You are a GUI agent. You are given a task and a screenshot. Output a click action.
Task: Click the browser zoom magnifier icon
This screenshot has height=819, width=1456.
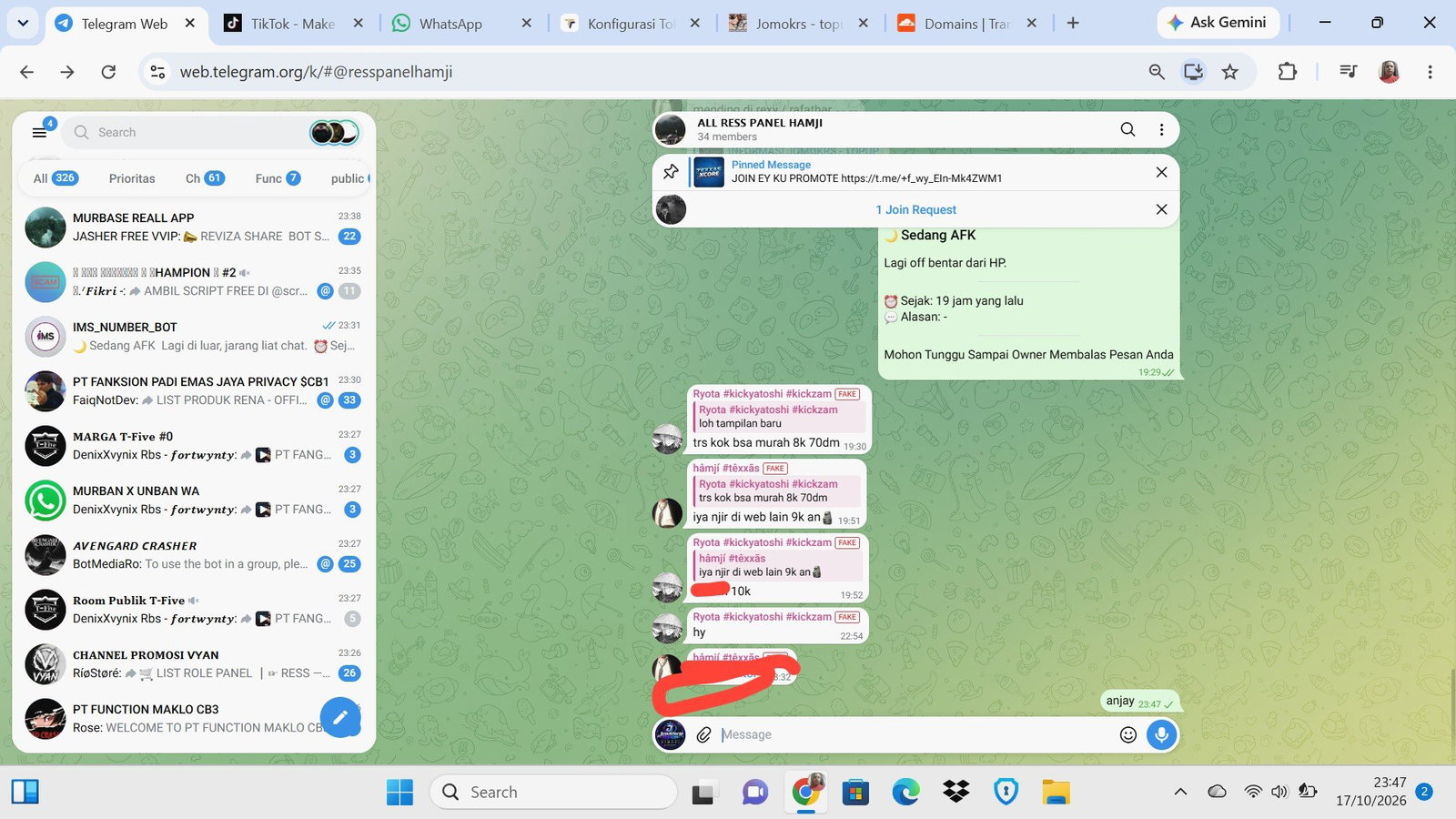click(x=1157, y=72)
